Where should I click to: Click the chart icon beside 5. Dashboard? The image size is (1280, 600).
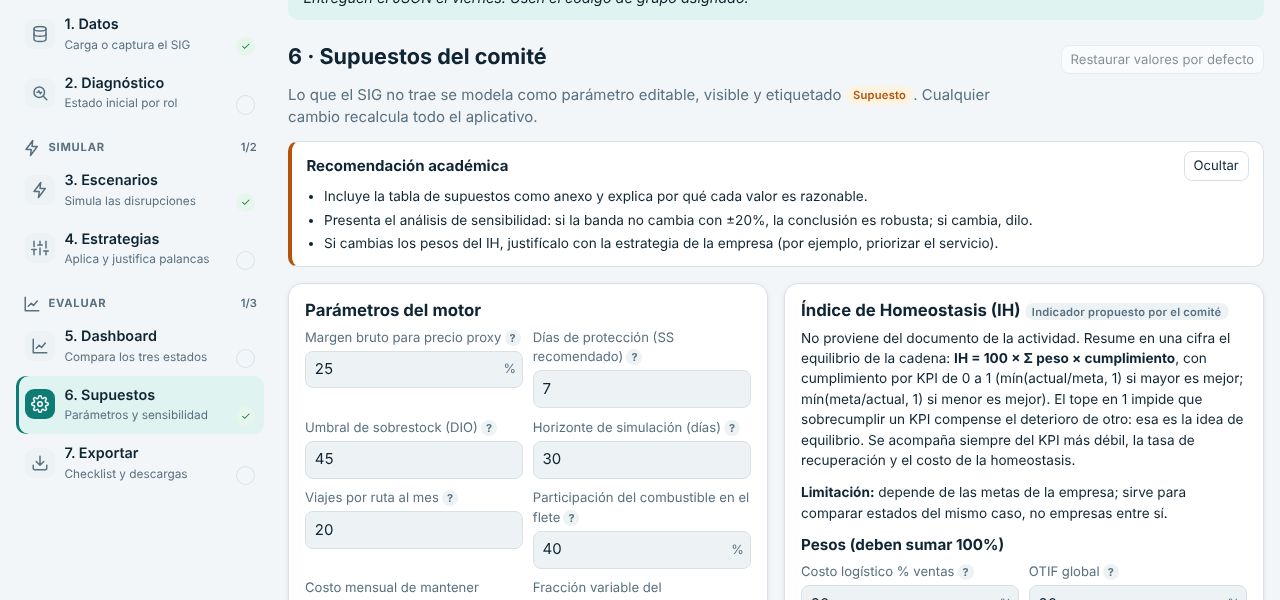(x=40, y=346)
